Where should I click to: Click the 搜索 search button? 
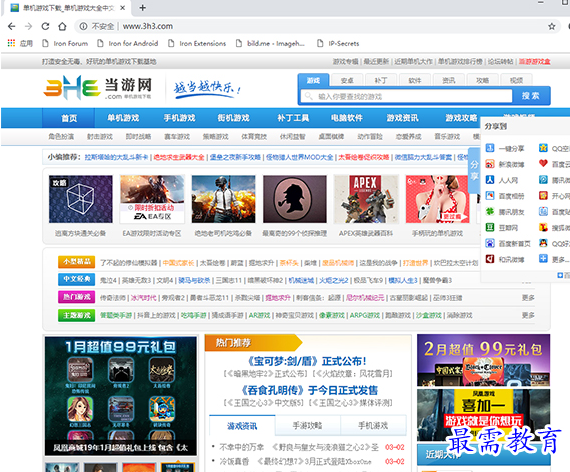530,96
